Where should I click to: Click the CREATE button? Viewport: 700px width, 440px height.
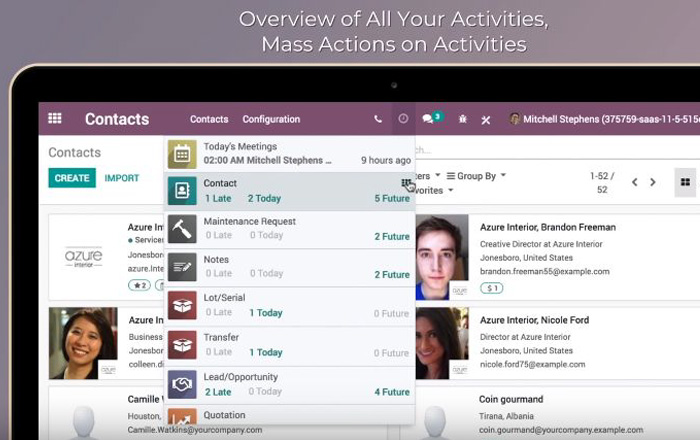(x=72, y=178)
